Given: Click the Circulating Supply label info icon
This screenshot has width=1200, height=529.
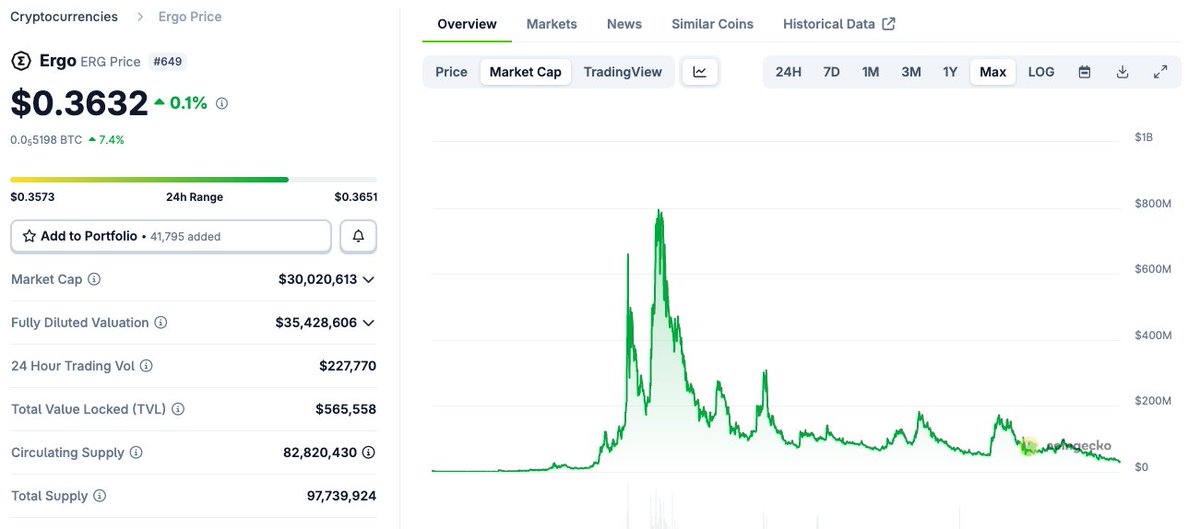Looking at the screenshot, I should coord(136,452).
